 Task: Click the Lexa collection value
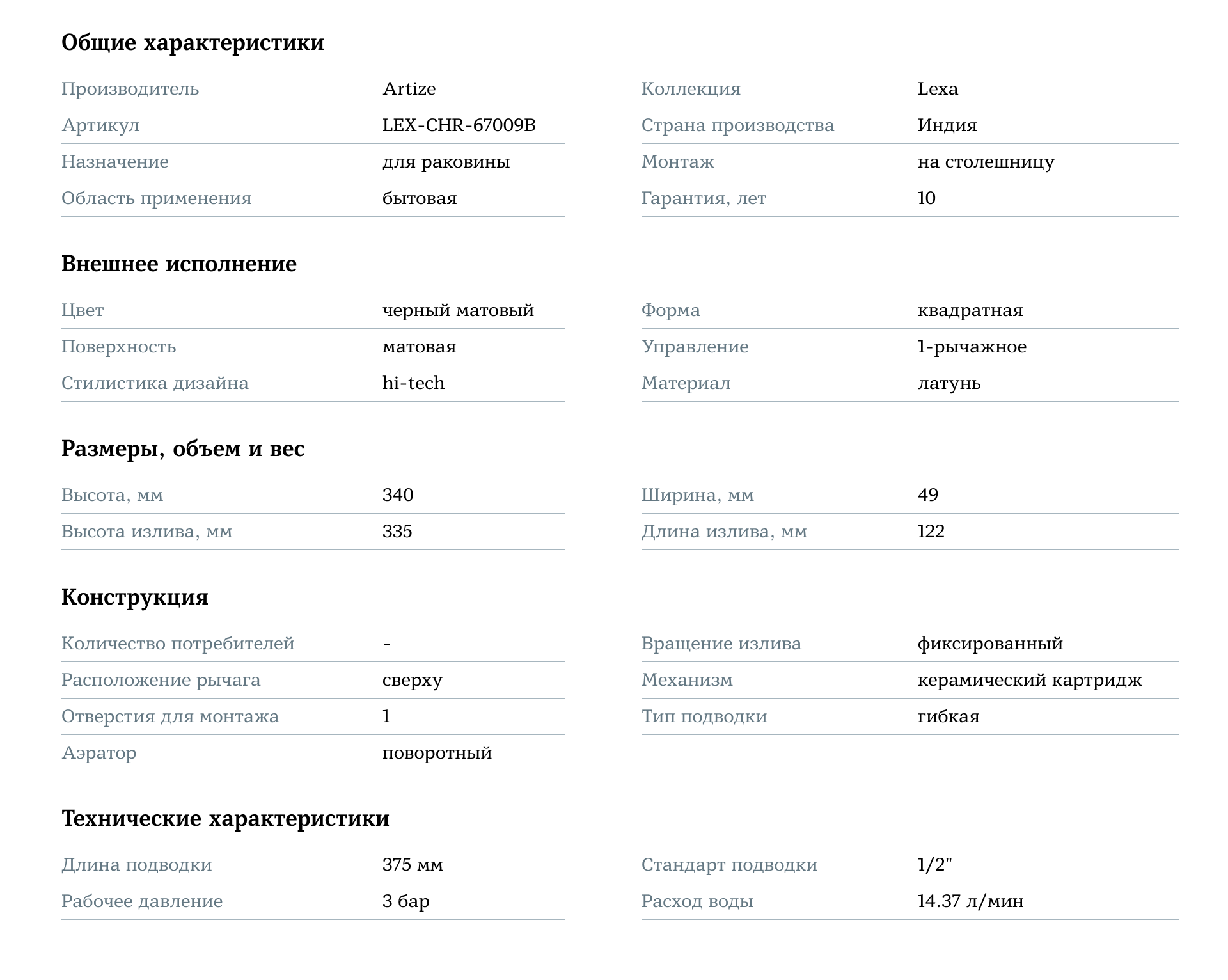click(938, 89)
